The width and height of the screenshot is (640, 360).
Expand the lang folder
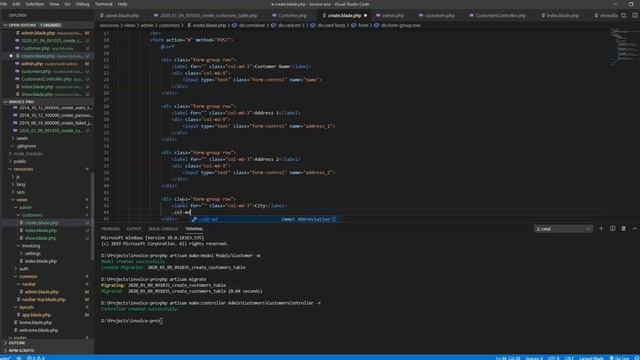coord(20,184)
